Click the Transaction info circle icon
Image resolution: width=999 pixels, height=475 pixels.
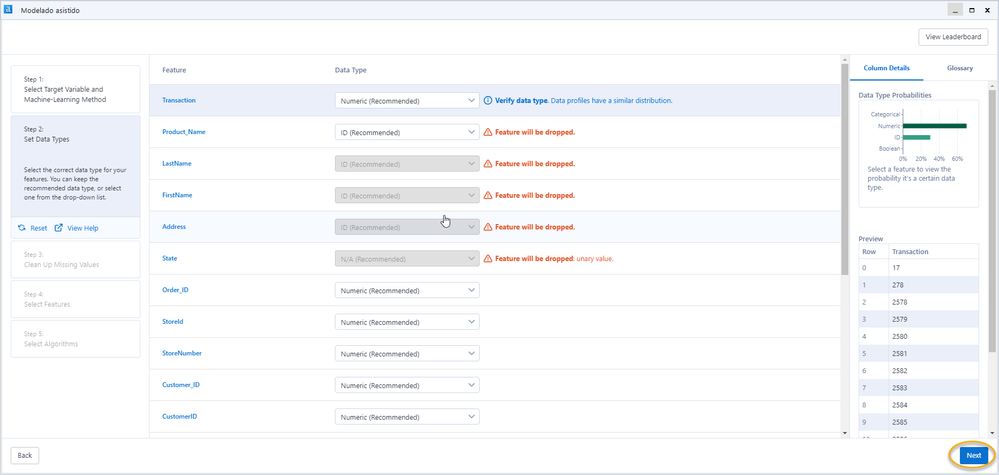coord(488,101)
